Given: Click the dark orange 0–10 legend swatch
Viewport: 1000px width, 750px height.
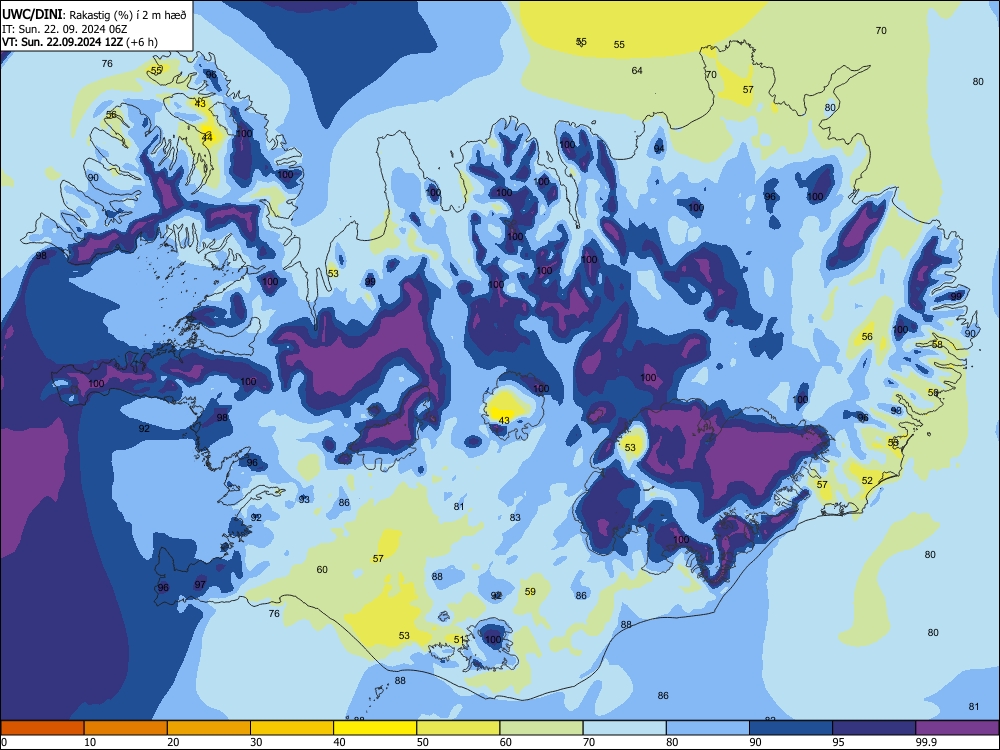Looking at the screenshot, I should [x=42, y=728].
